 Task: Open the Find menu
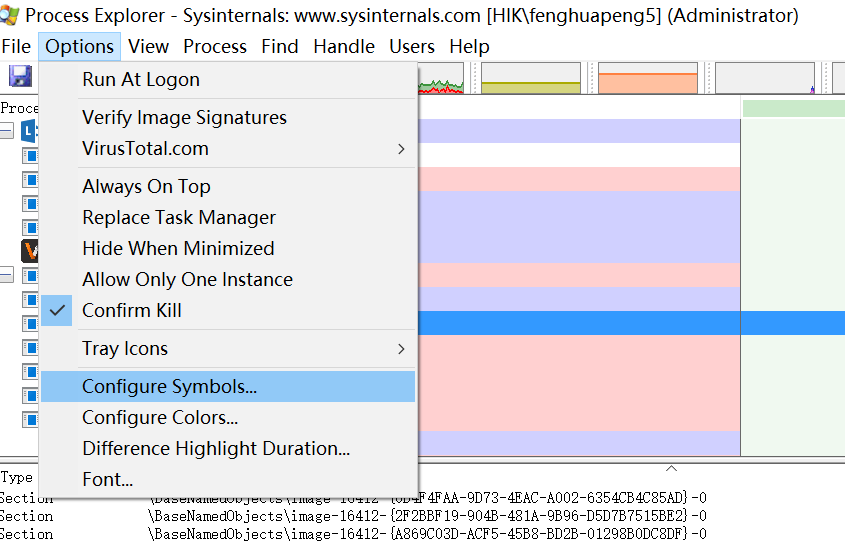(280, 46)
